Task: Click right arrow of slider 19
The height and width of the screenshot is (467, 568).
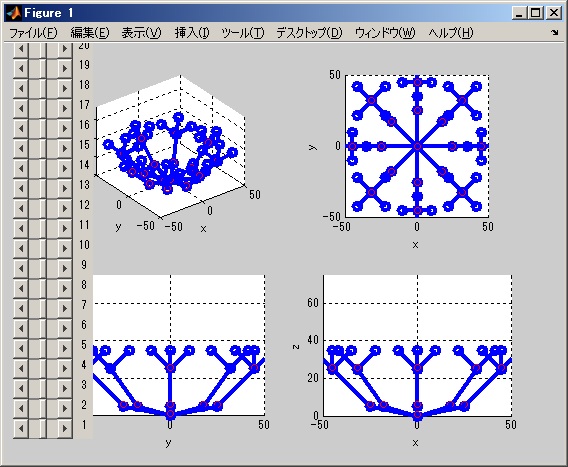Action: (64, 68)
